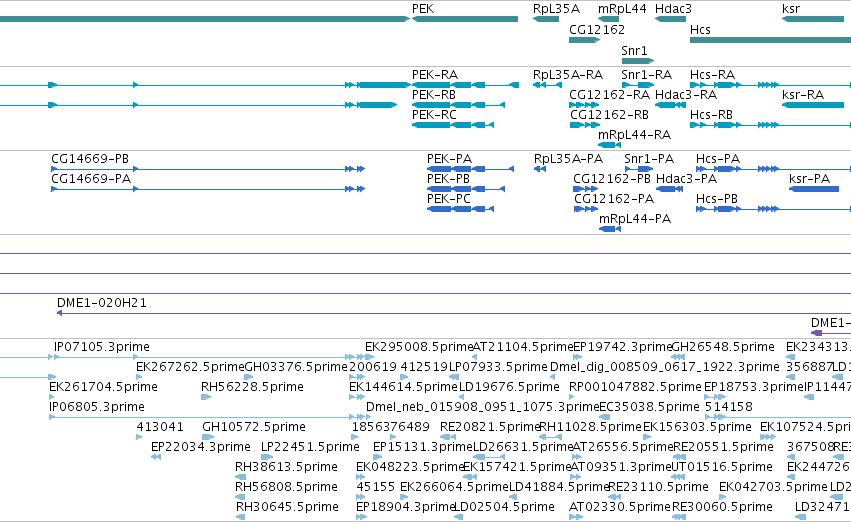Select the IP06805.3prime EST label
The width and height of the screenshot is (851, 522).
(x=97, y=407)
